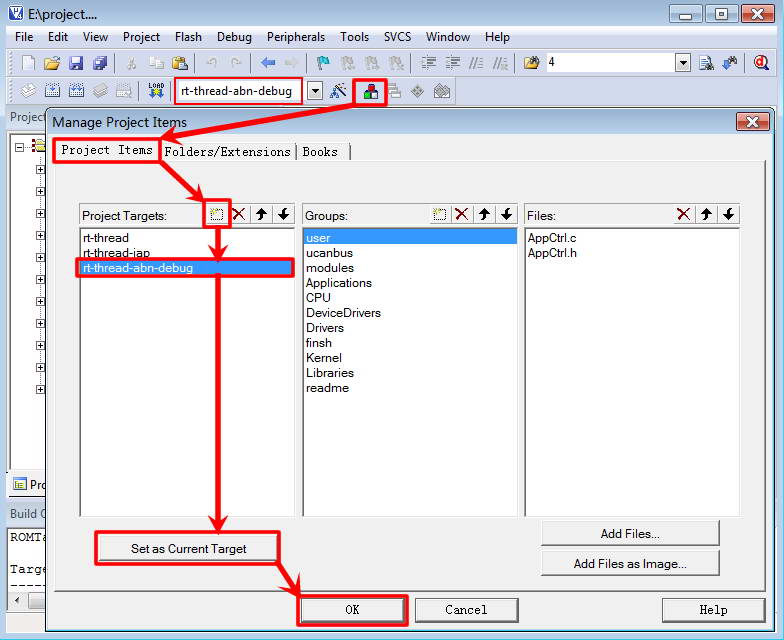Expand the top project tree node
The image size is (784, 640).
coord(20,146)
